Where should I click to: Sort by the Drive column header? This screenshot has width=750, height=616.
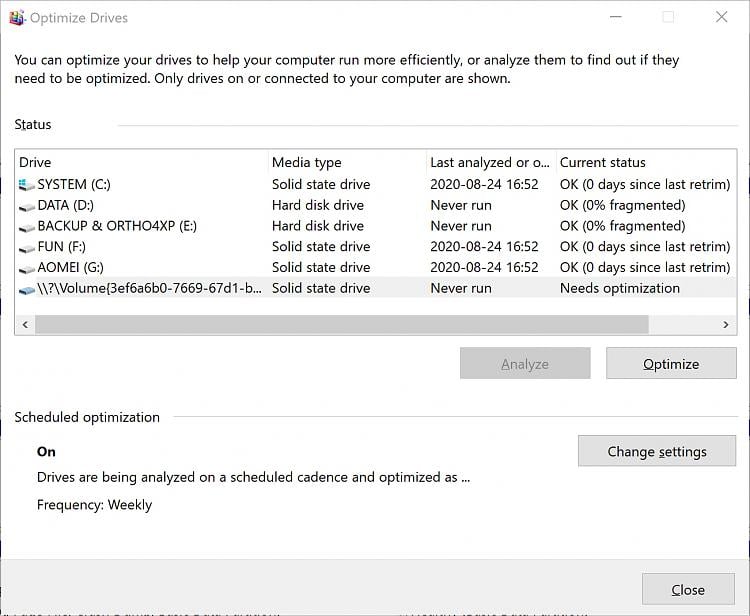[142, 162]
